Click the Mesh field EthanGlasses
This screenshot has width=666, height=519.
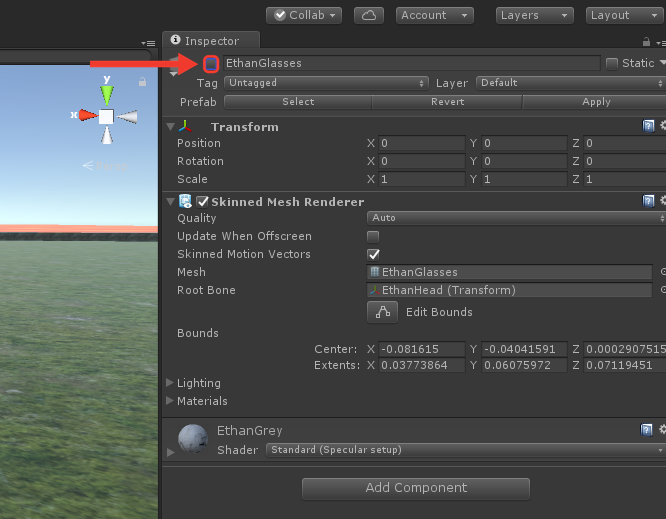tap(509, 272)
